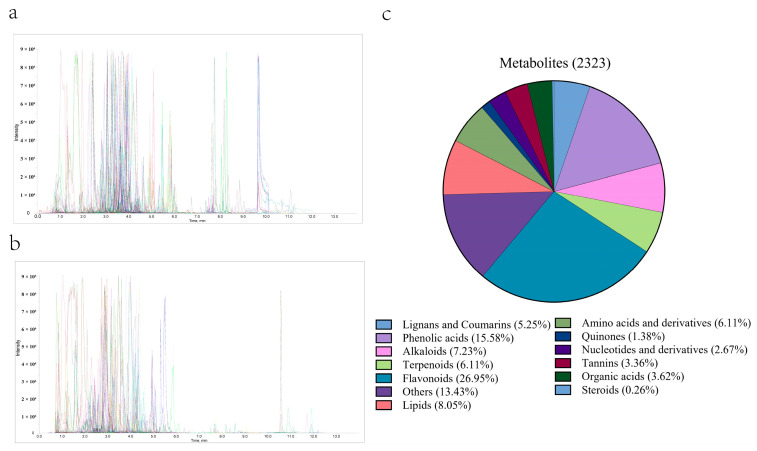Click the Tannins legend swatch
Image resolution: width=757 pixels, height=451 pixels.
(563, 363)
